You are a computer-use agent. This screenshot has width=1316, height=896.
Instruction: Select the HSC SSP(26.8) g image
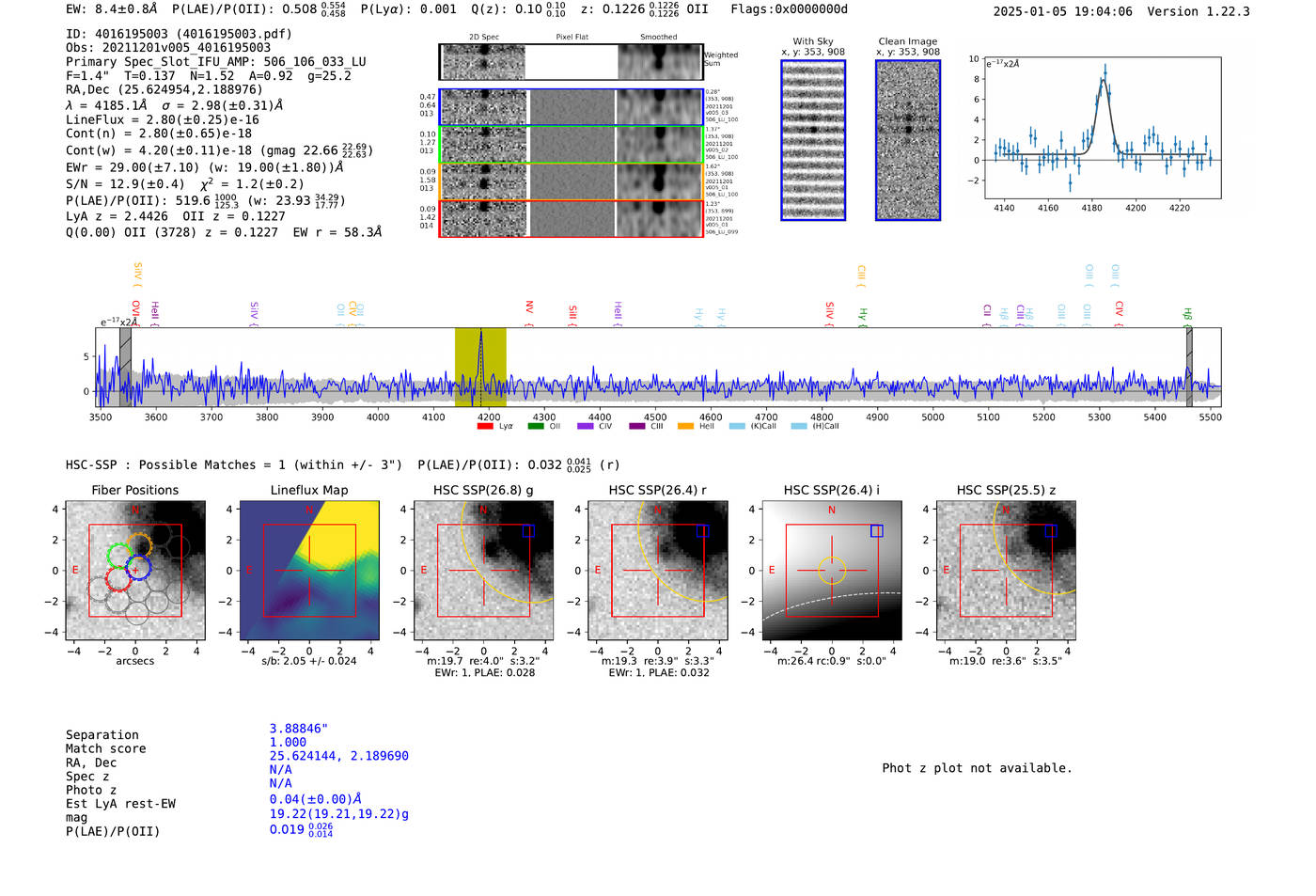pos(483,571)
